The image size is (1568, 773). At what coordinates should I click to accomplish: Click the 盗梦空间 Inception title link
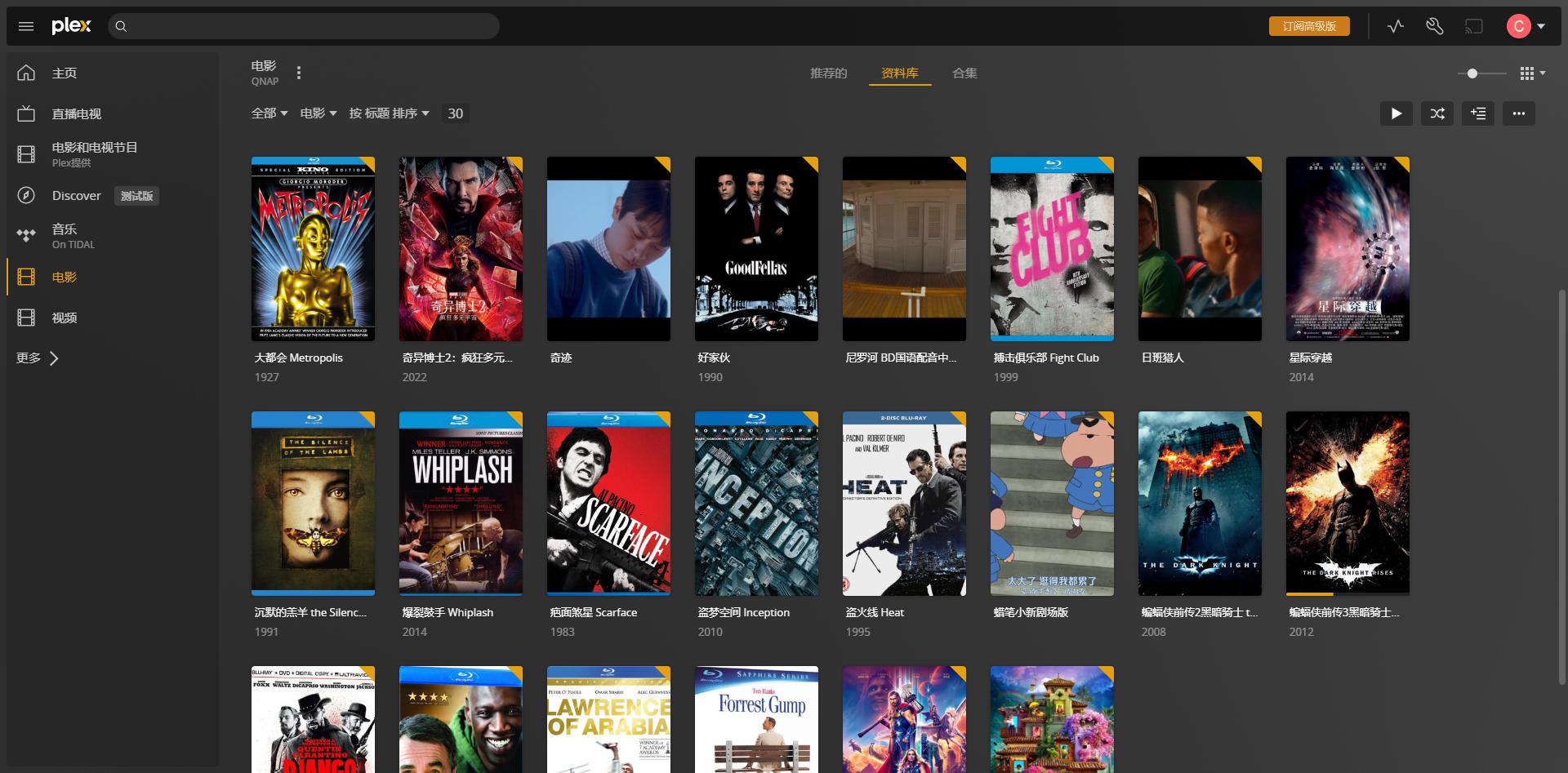[744, 612]
